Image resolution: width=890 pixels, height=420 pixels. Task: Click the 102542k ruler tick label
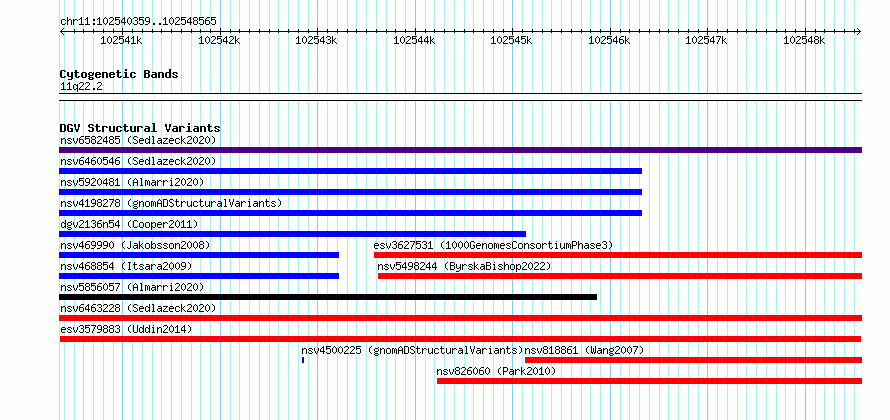220,40
